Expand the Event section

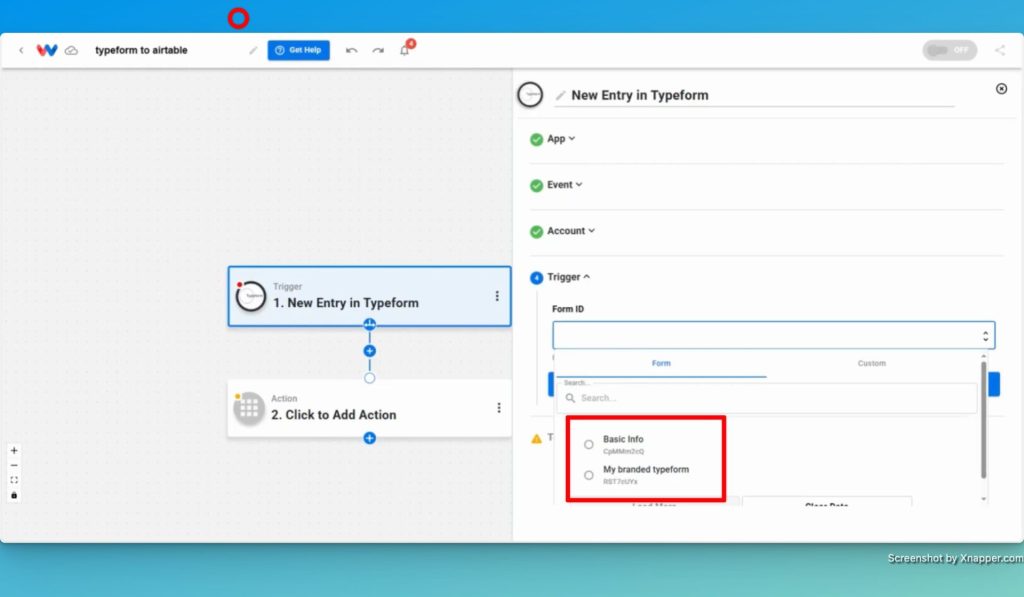pos(564,185)
